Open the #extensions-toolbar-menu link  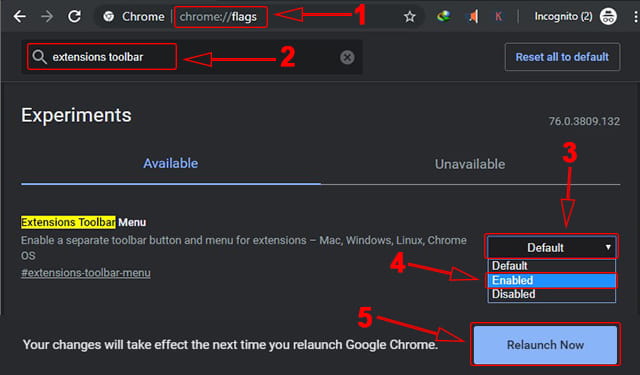point(86,273)
